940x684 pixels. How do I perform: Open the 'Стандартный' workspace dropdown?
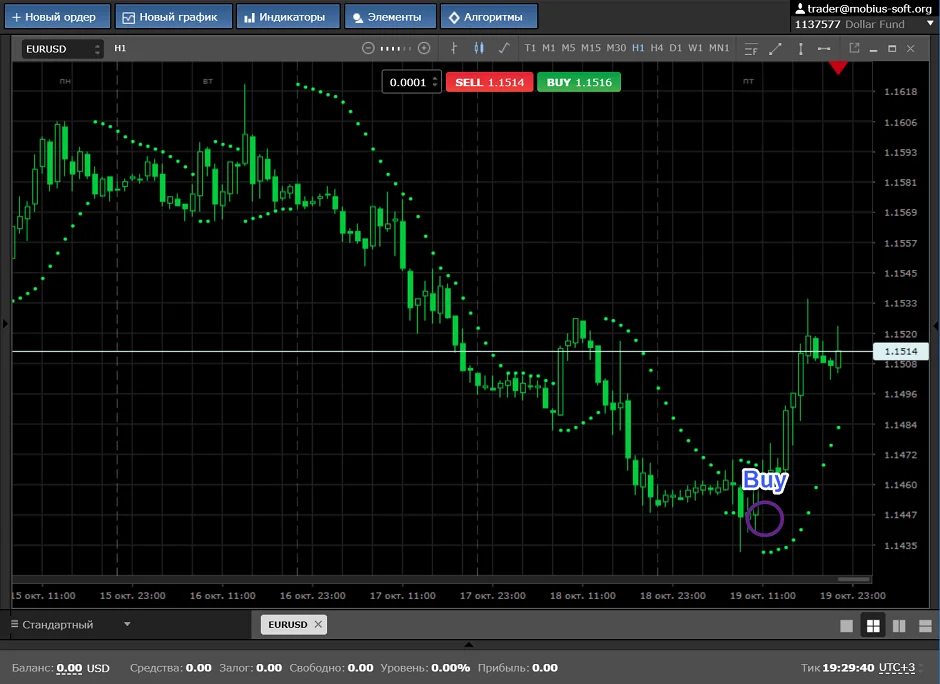71,625
